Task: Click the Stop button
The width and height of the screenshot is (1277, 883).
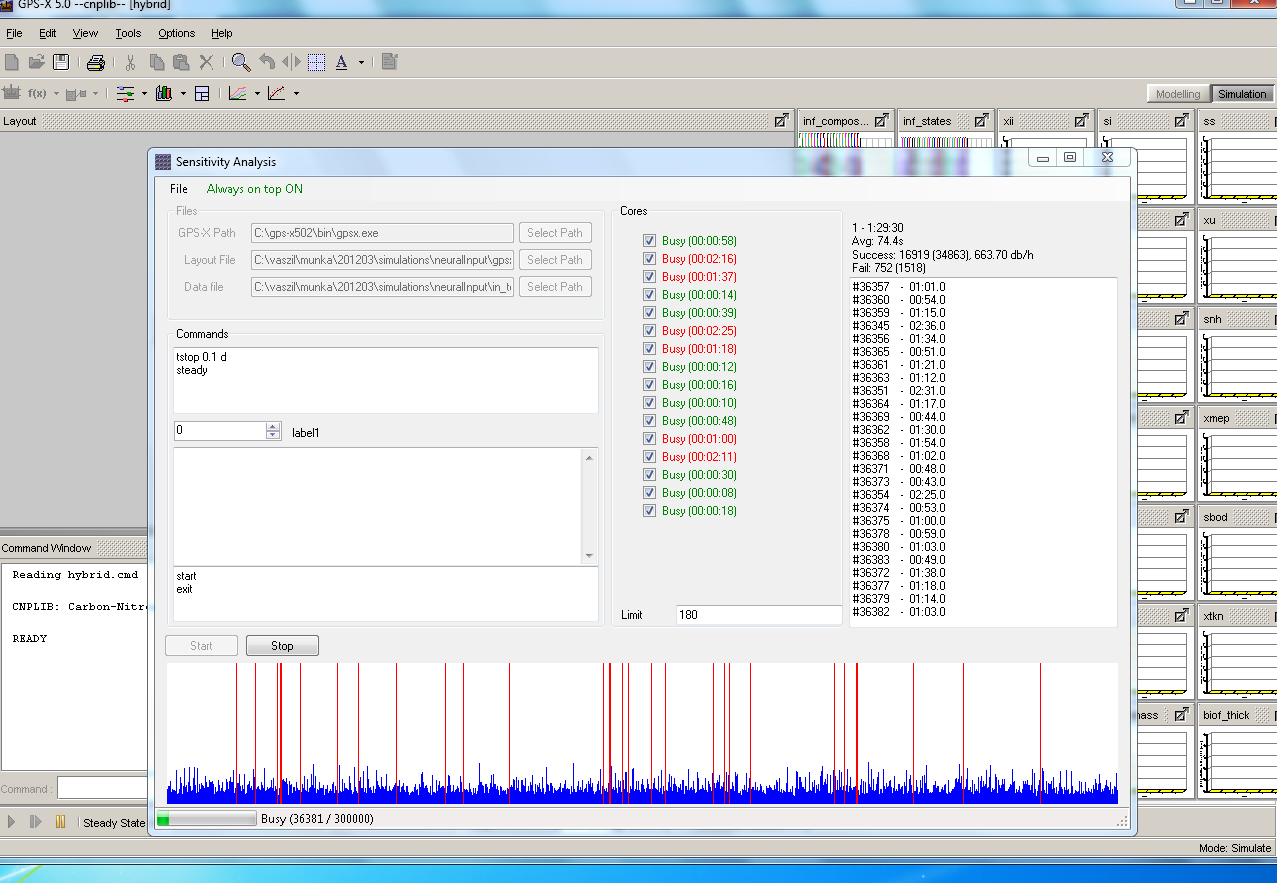Action: pos(282,646)
